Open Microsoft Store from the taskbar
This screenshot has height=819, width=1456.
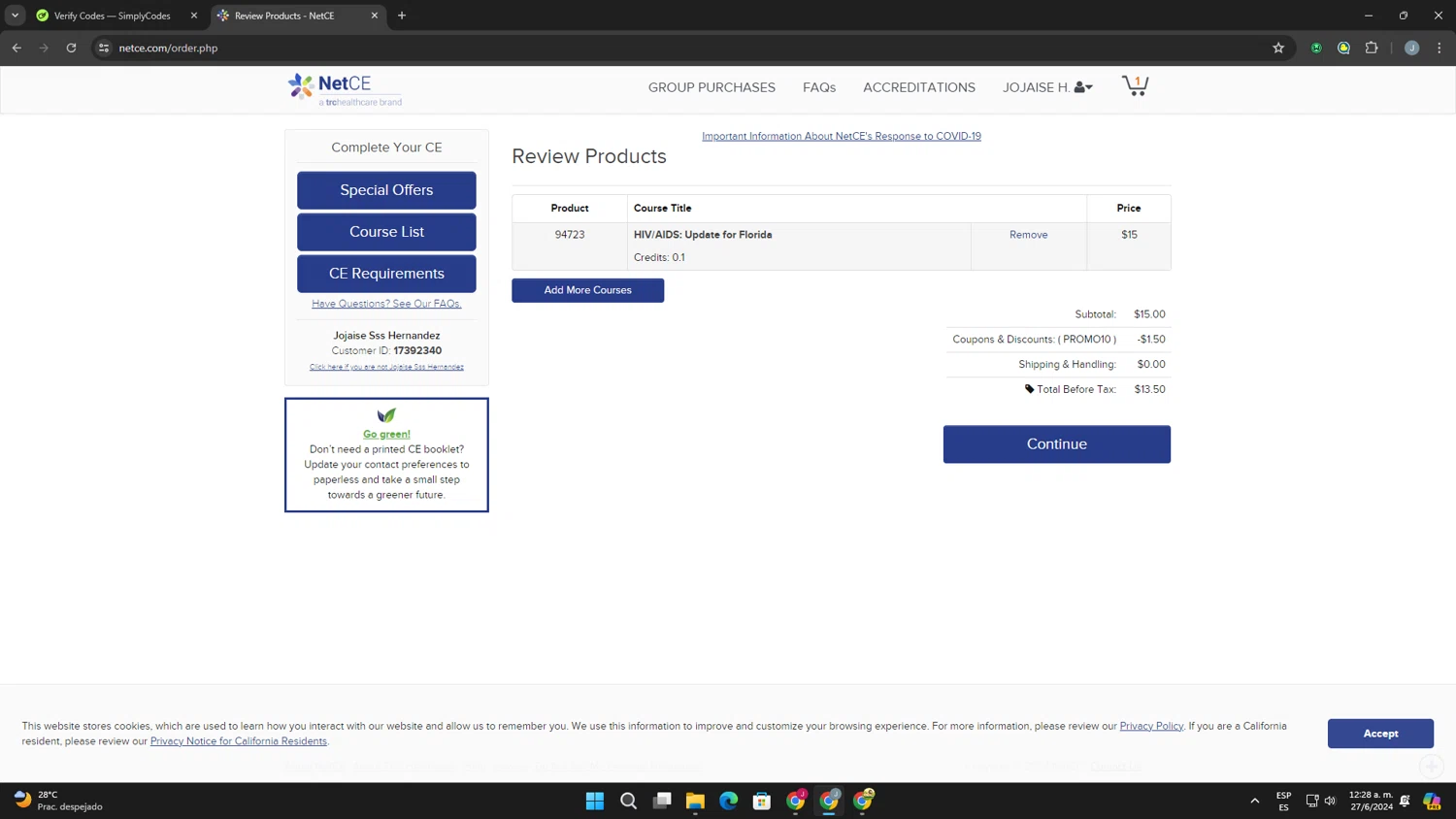tap(762, 801)
